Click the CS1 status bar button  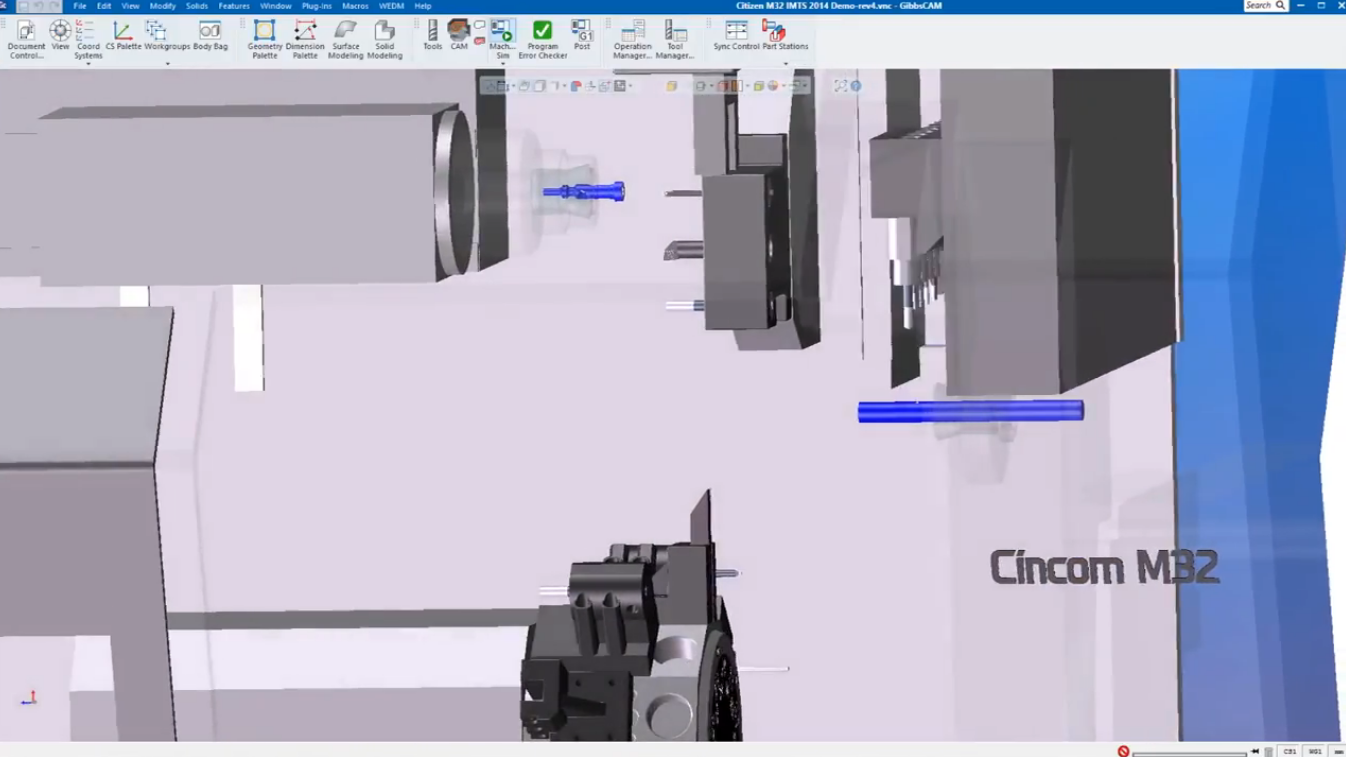coord(1290,751)
